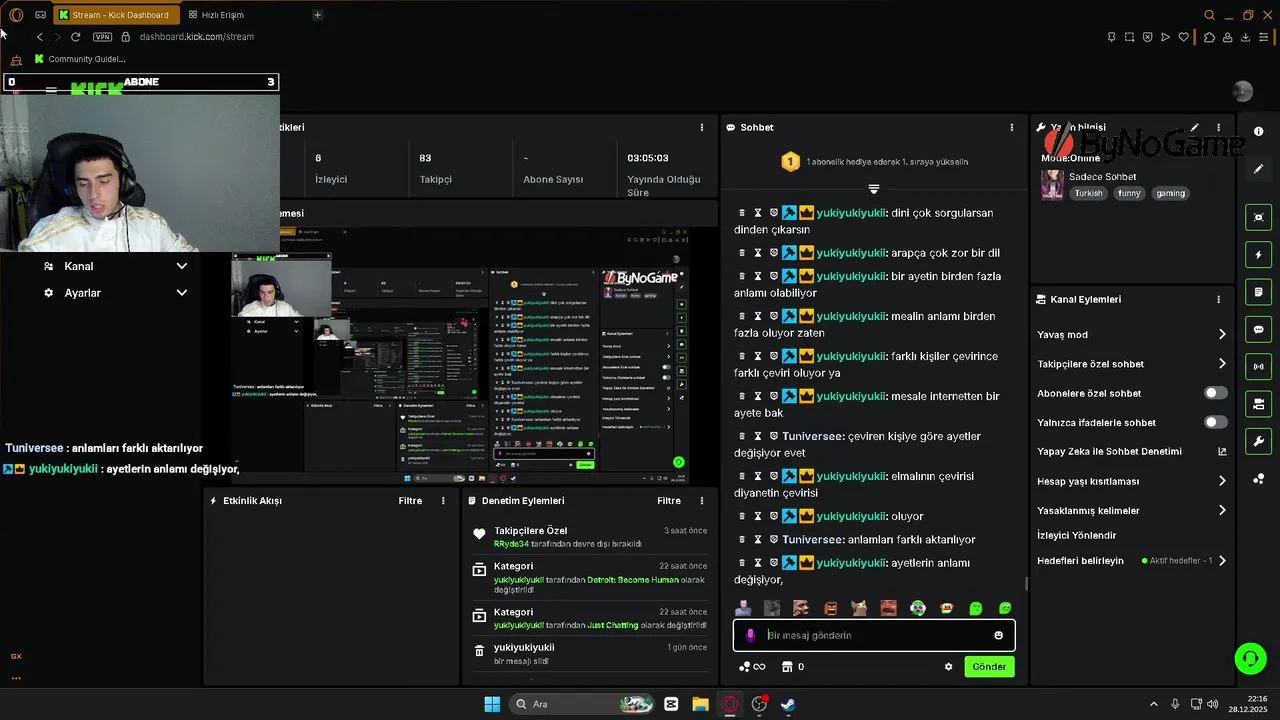The width and height of the screenshot is (1280, 720).
Task: Toggle the screen capture panel icon in right sidebar
Action: point(1259,217)
